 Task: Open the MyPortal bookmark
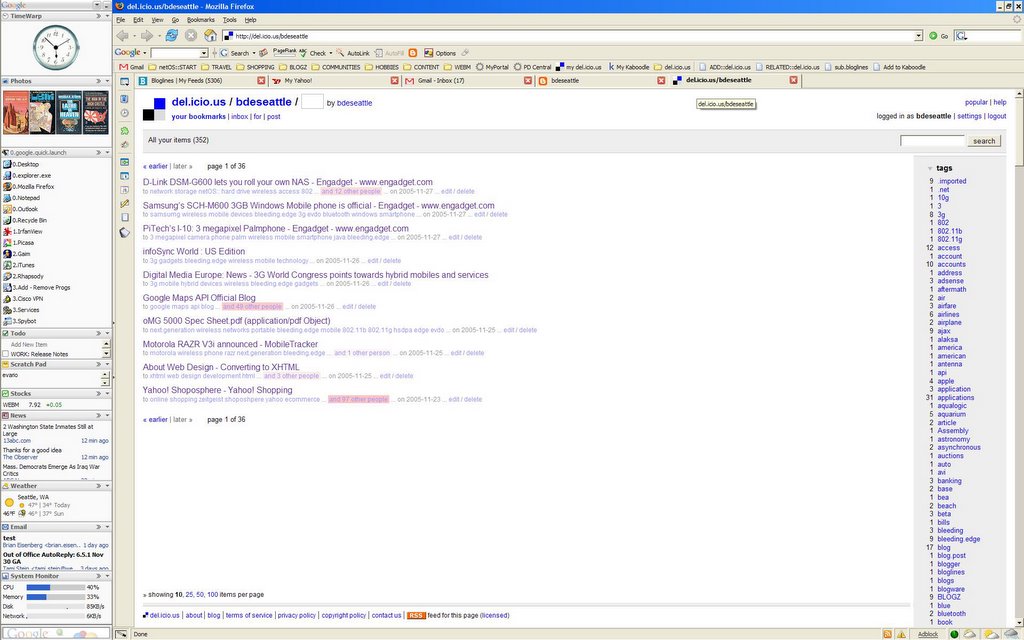tap(492, 67)
